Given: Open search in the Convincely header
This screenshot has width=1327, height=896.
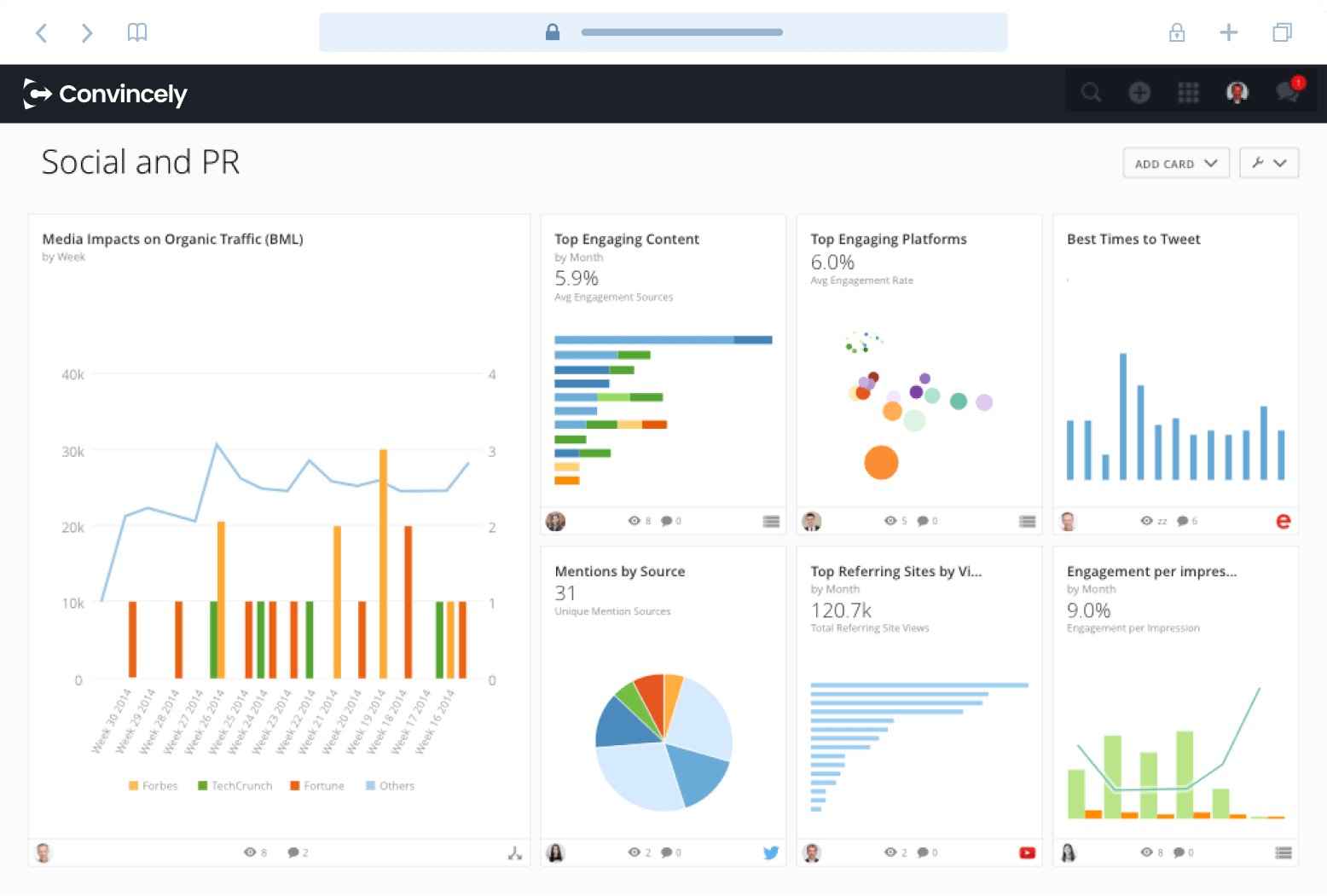Looking at the screenshot, I should pos(1091,92).
